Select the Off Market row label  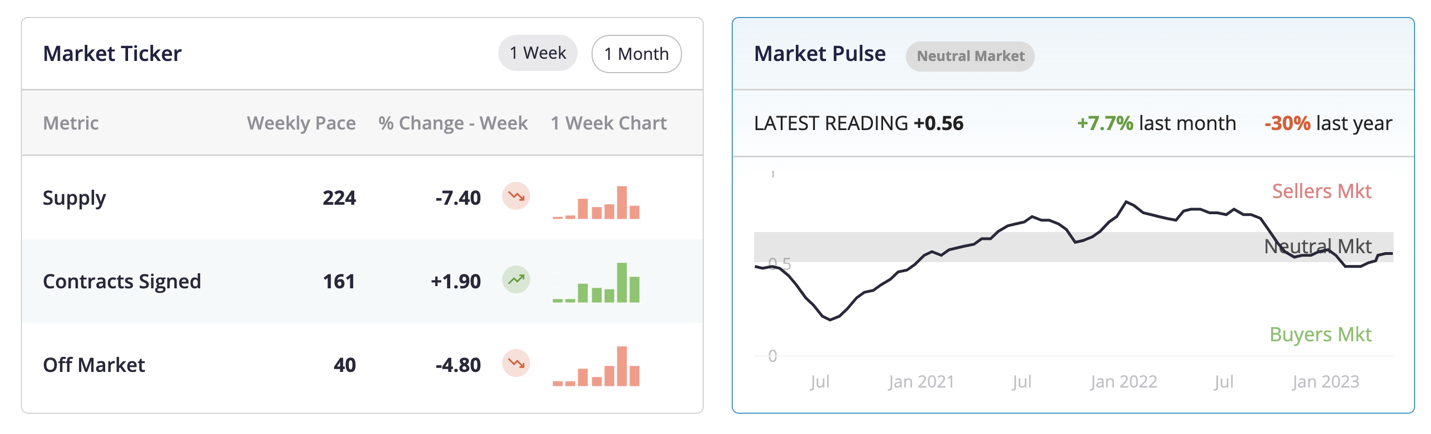(x=94, y=364)
